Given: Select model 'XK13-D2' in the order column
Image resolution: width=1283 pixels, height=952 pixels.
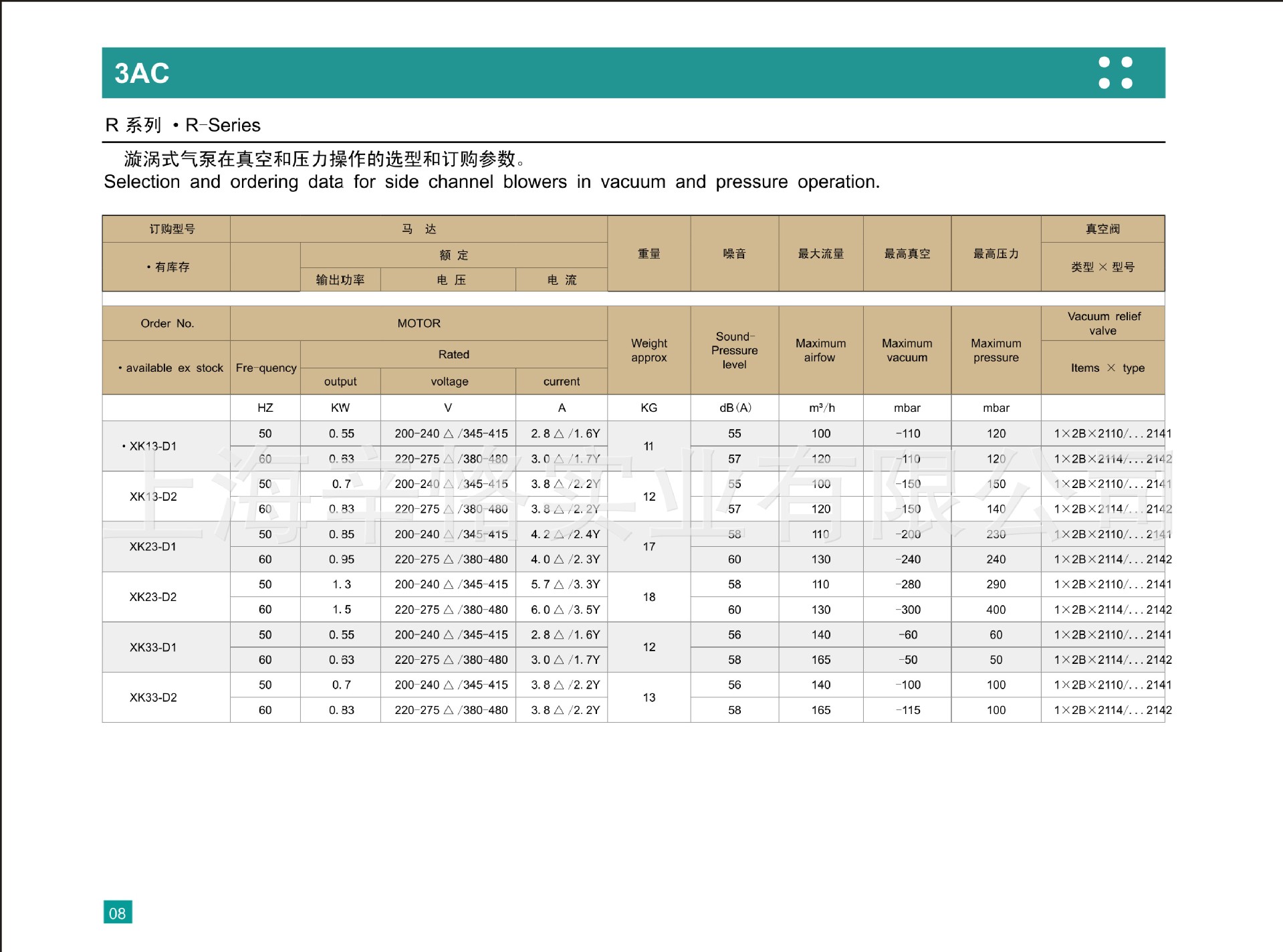Looking at the screenshot, I should [x=153, y=497].
